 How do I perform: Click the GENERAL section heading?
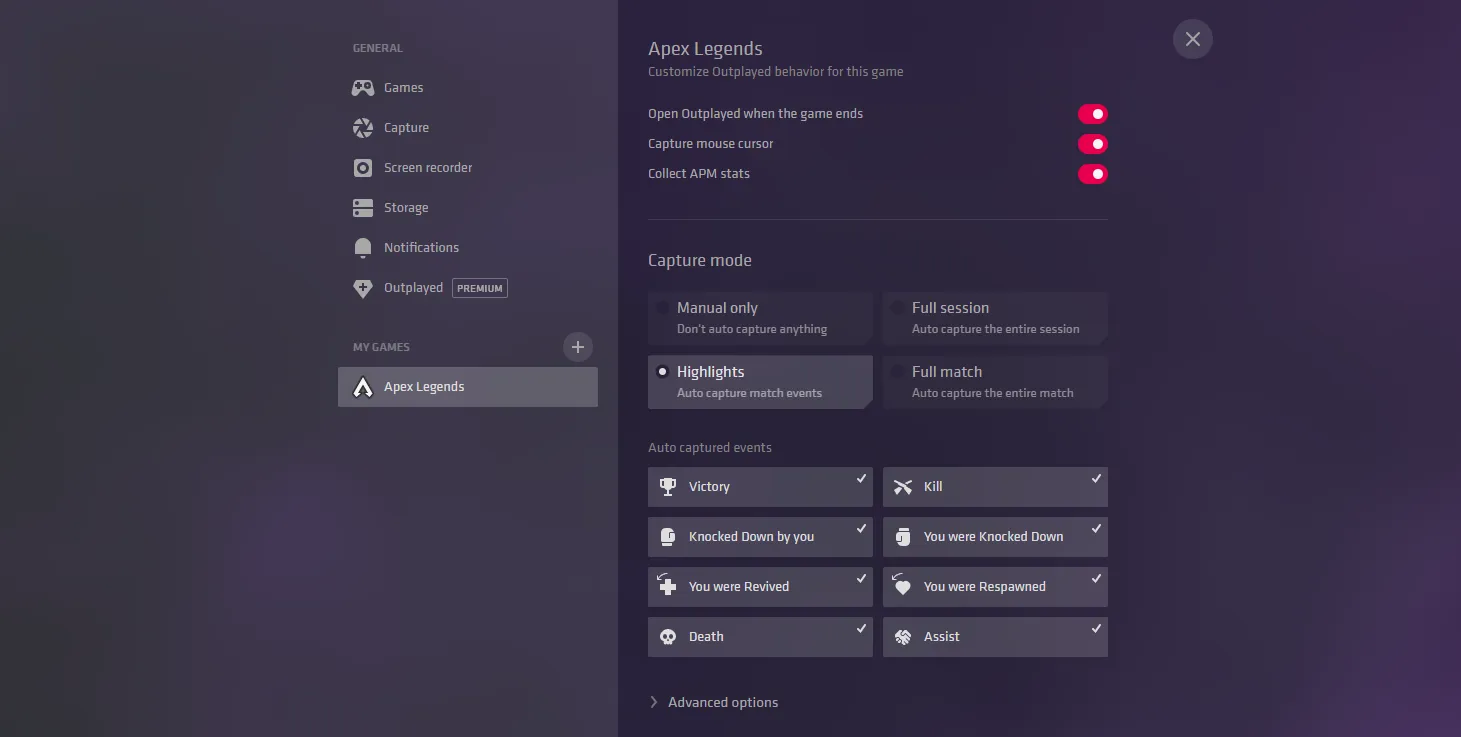coord(378,48)
